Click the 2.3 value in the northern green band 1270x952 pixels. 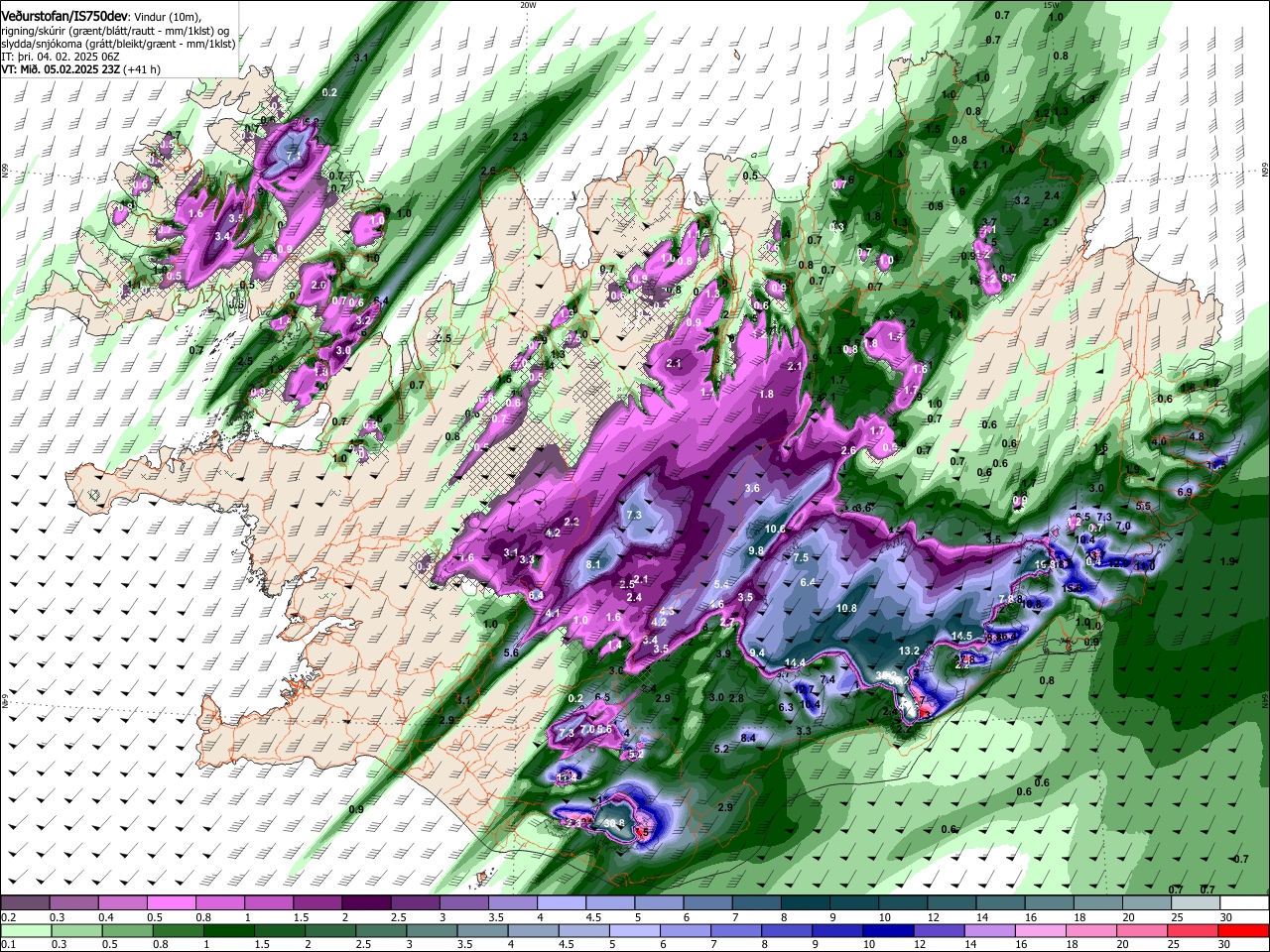520,137
